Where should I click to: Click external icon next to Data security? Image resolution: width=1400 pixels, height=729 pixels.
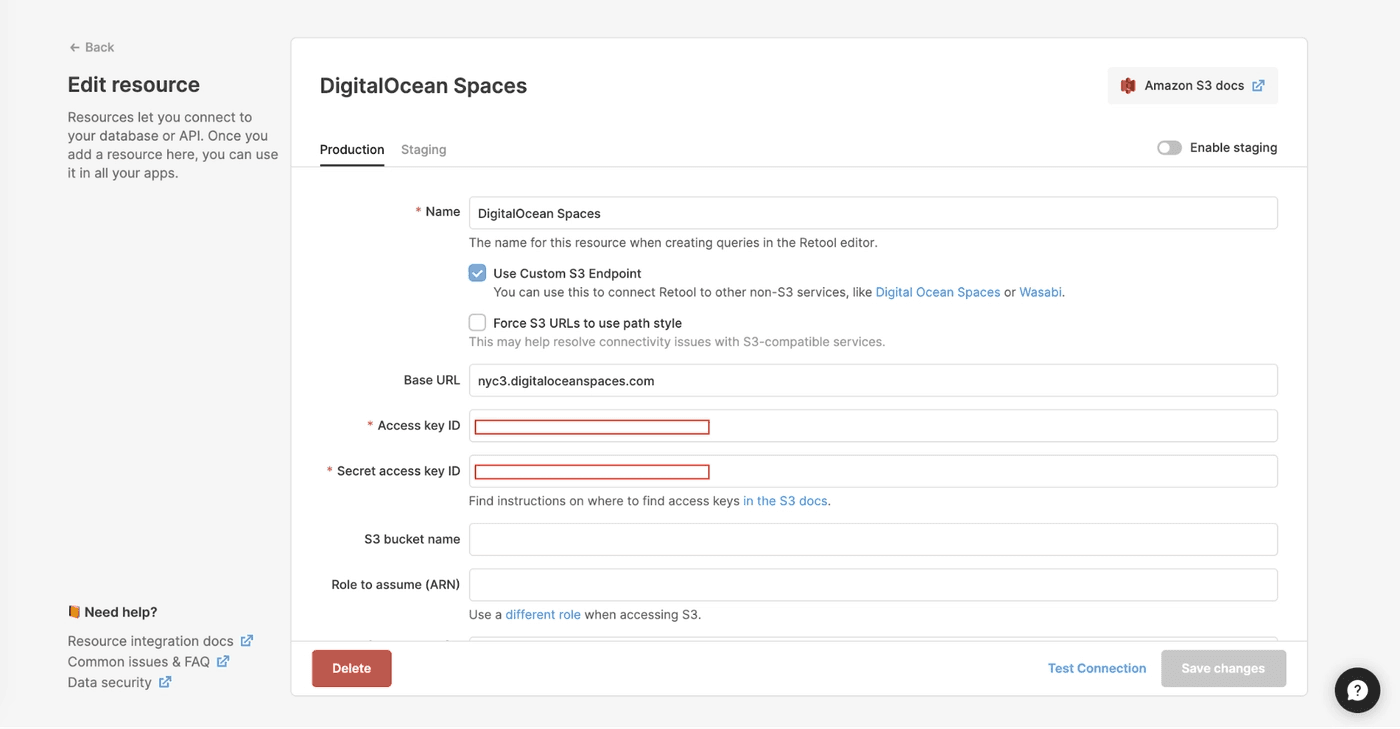[165, 683]
